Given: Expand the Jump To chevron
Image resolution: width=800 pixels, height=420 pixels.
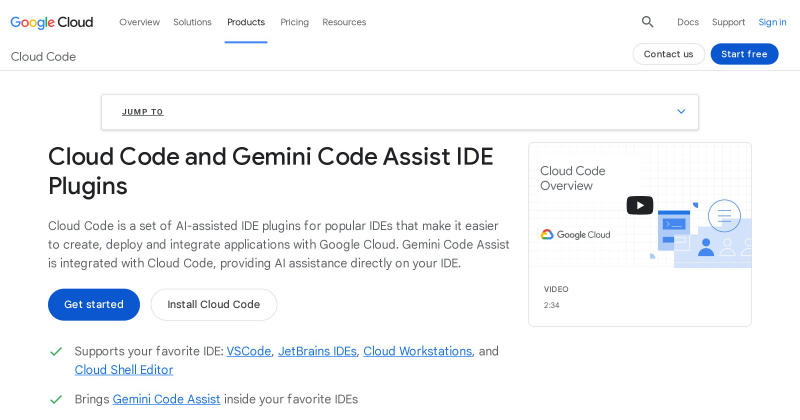Looking at the screenshot, I should point(681,111).
